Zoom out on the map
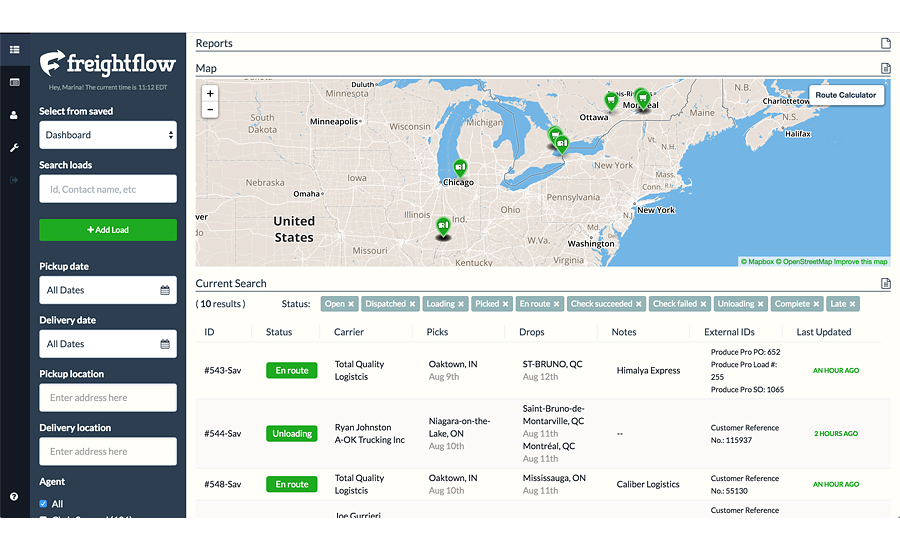The width and height of the screenshot is (900, 550). pos(209,110)
